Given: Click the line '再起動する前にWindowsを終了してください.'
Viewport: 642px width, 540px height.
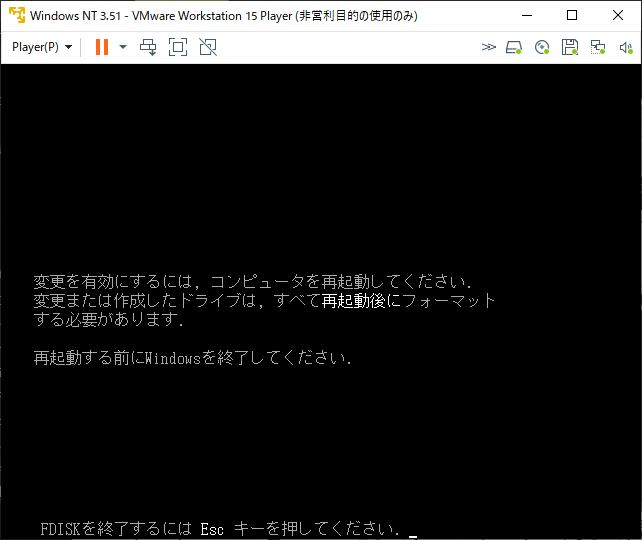Looking at the screenshot, I should point(192,358).
